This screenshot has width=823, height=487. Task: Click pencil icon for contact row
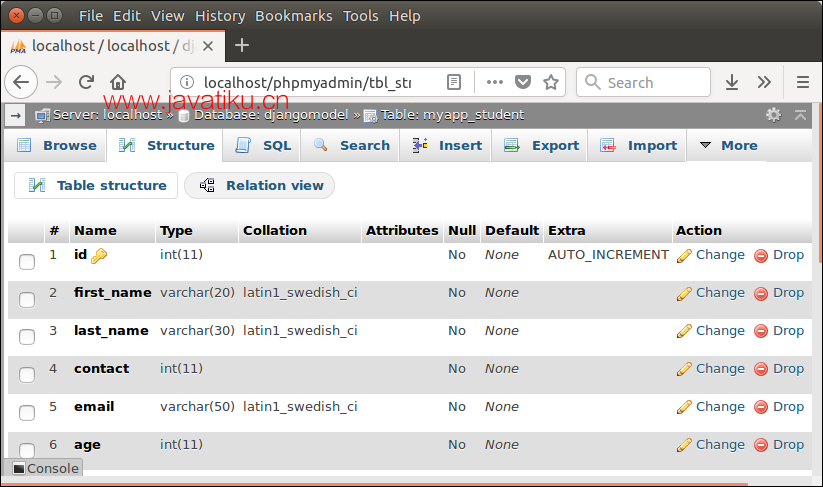coord(684,369)
